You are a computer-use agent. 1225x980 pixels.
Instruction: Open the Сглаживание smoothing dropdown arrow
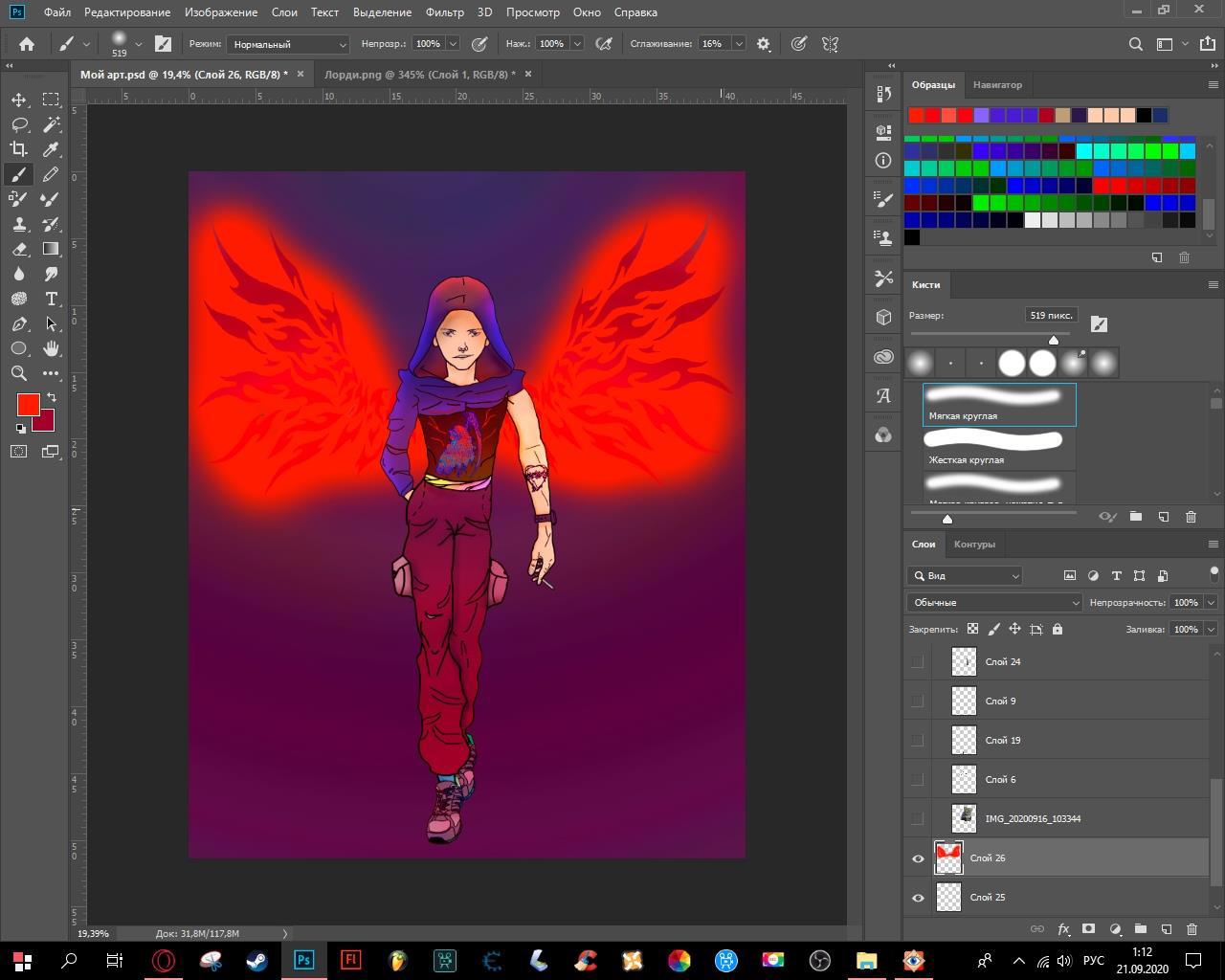tap(739, 44)
